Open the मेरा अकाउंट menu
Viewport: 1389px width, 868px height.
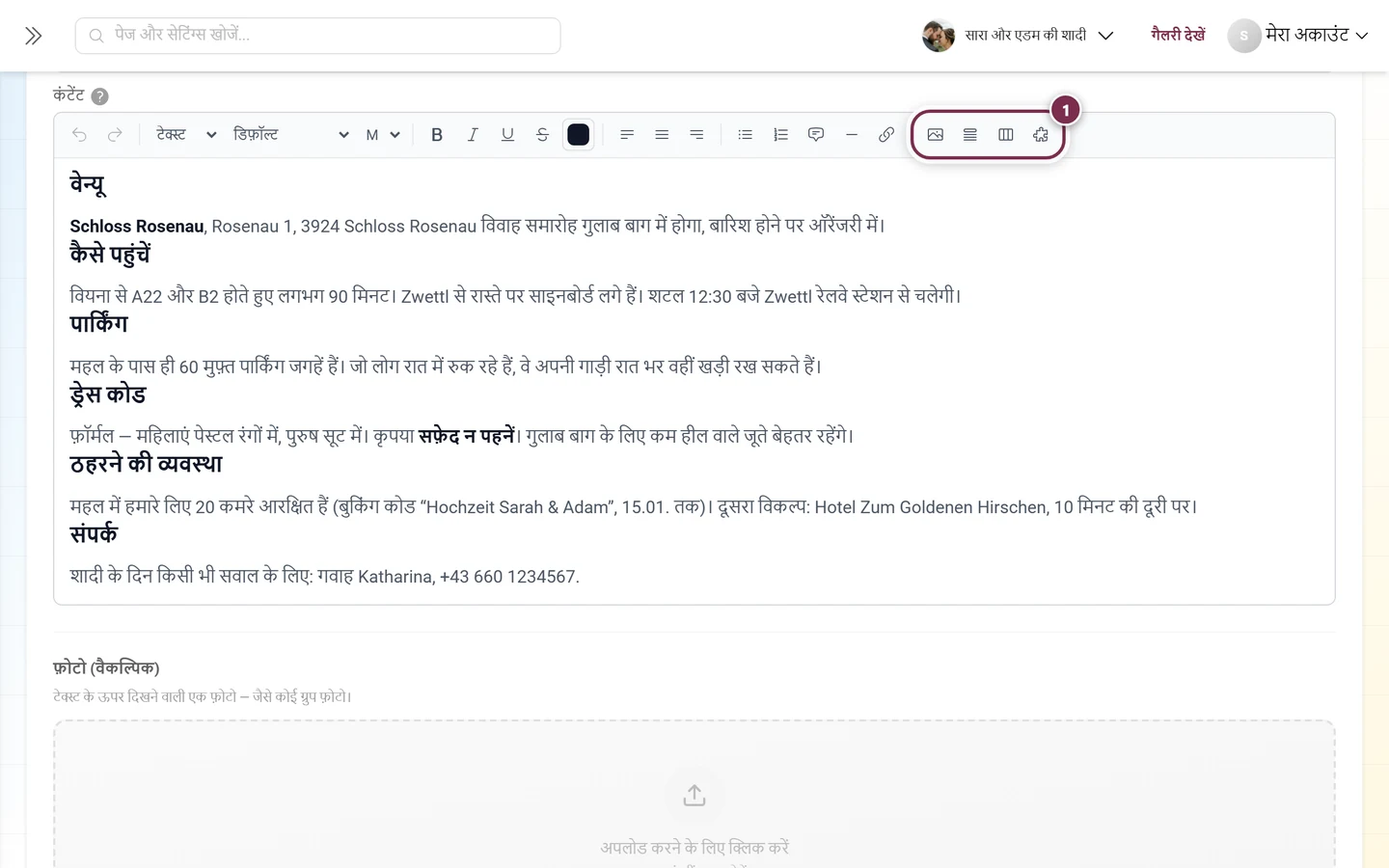1298,36
